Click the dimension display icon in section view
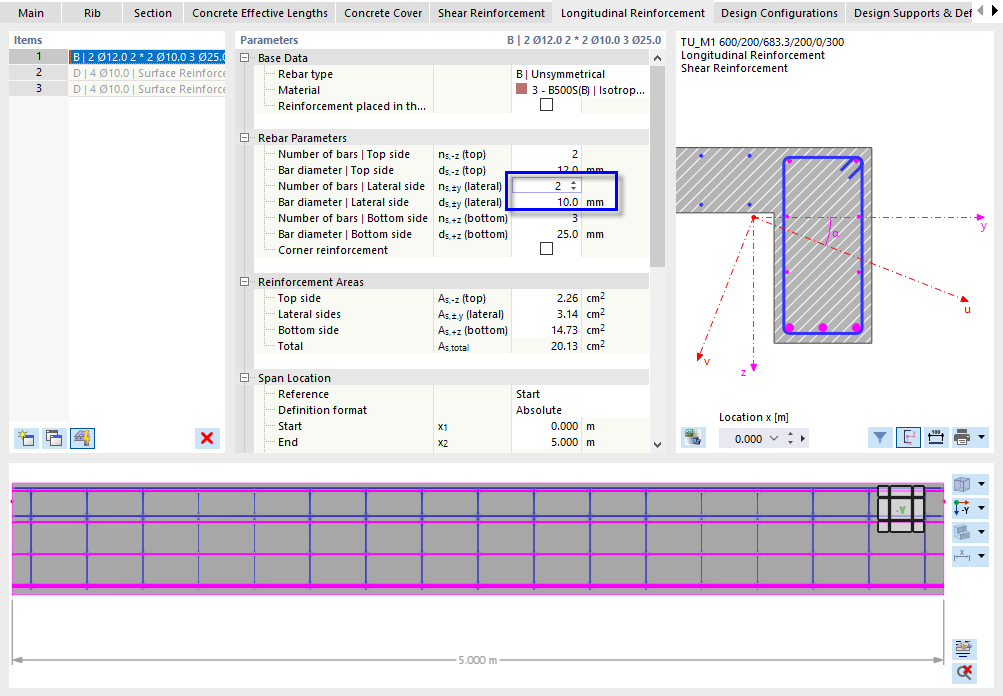 936,438
